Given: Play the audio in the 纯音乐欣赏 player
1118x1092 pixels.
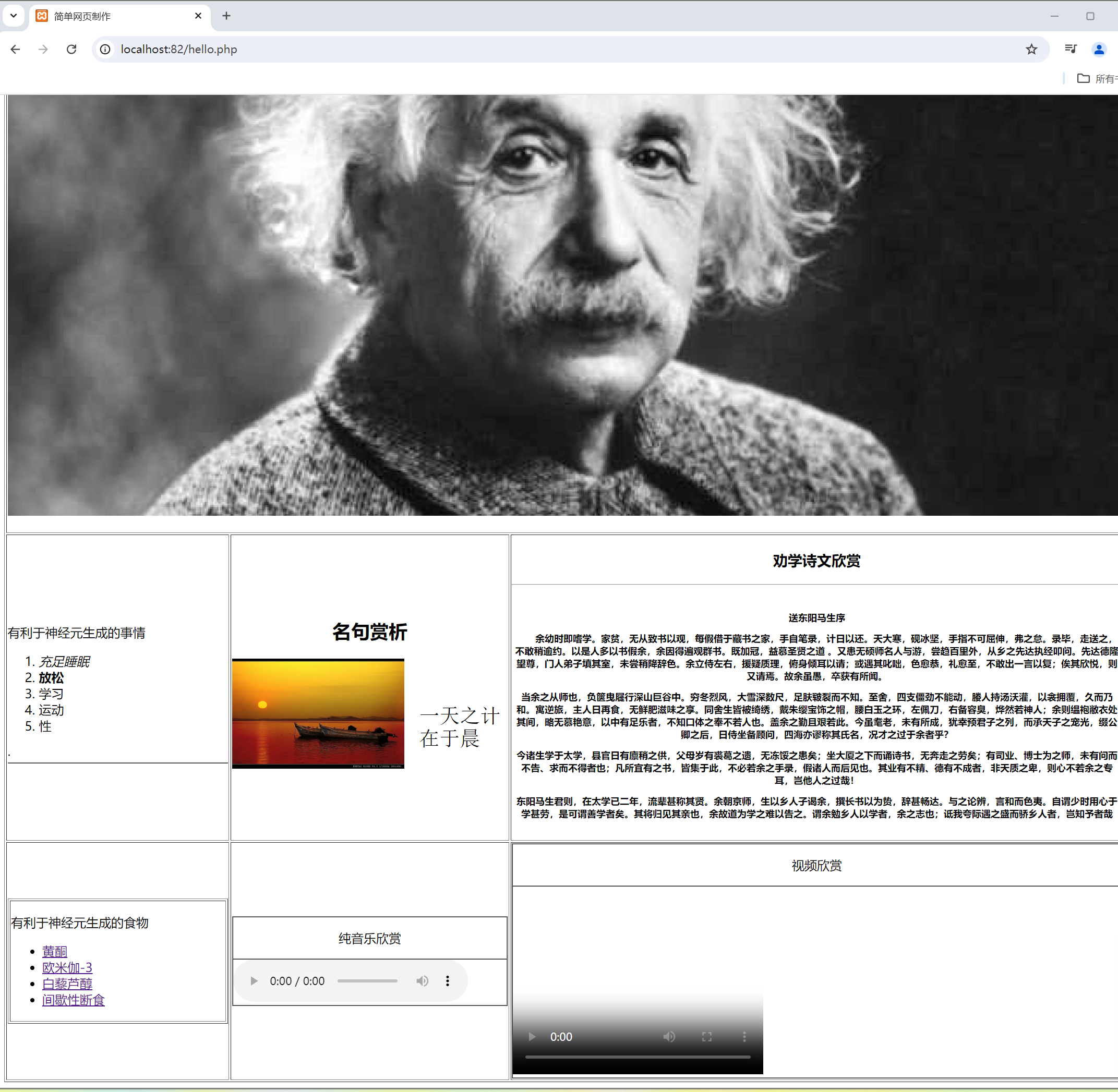Looking at the screenshot, I should coord(254,981).
